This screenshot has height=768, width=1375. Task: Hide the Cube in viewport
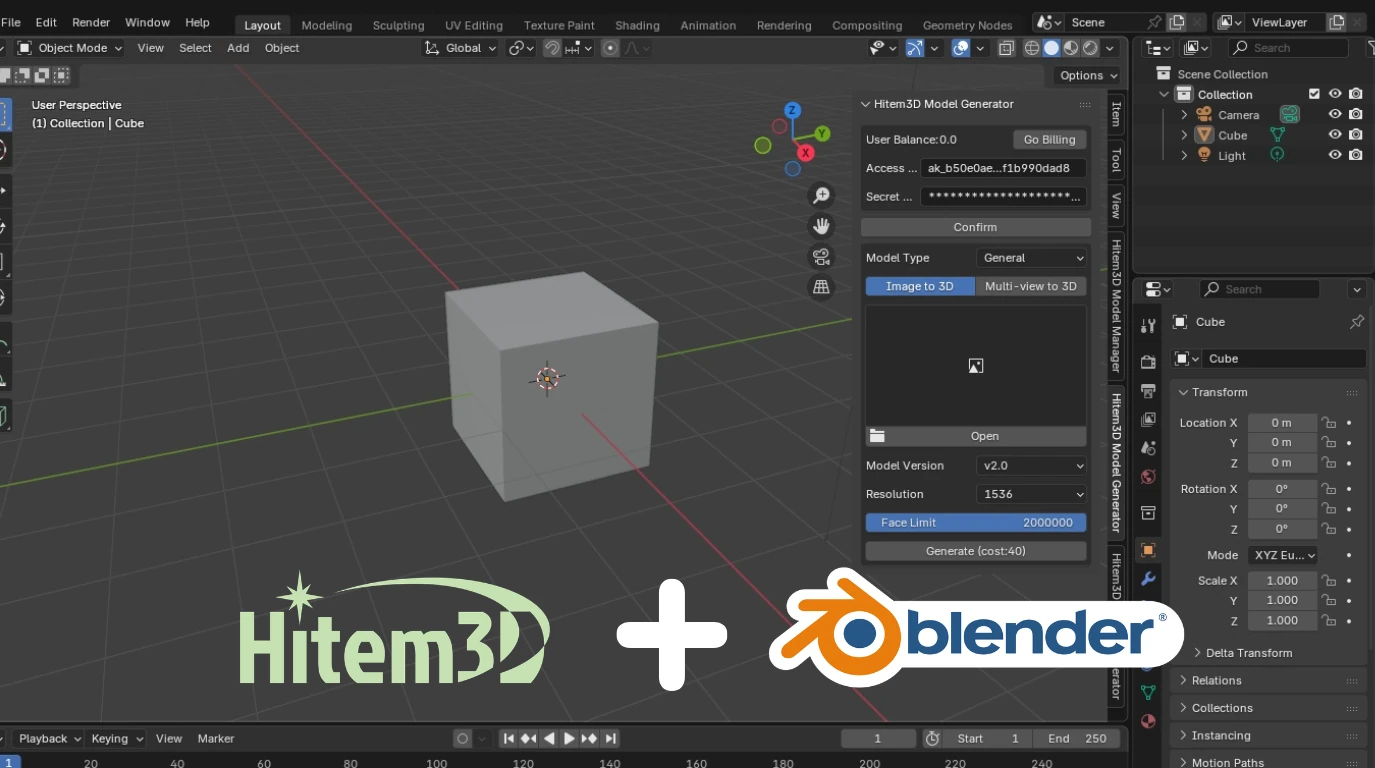1334,135
